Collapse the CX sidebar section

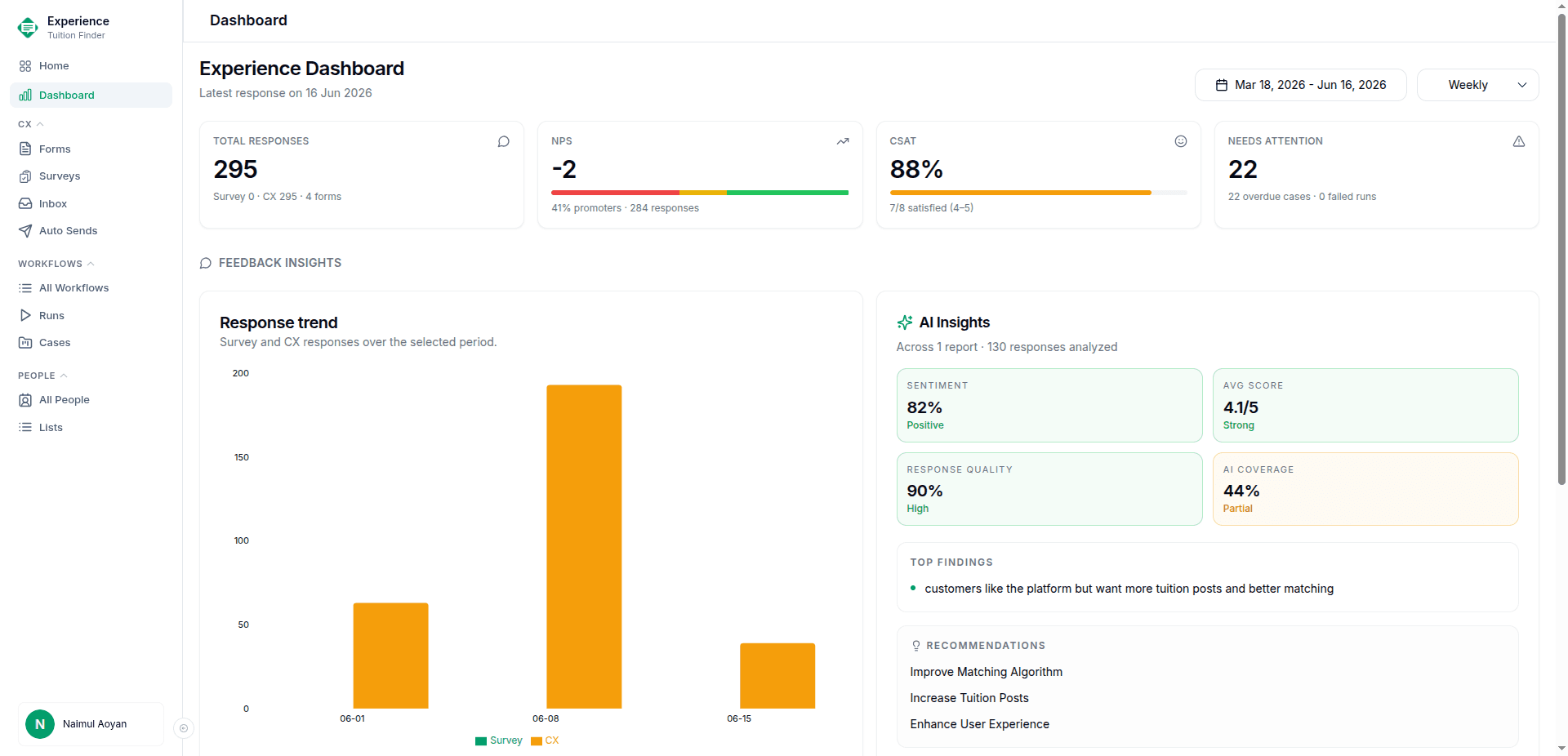tap(31, 124)
